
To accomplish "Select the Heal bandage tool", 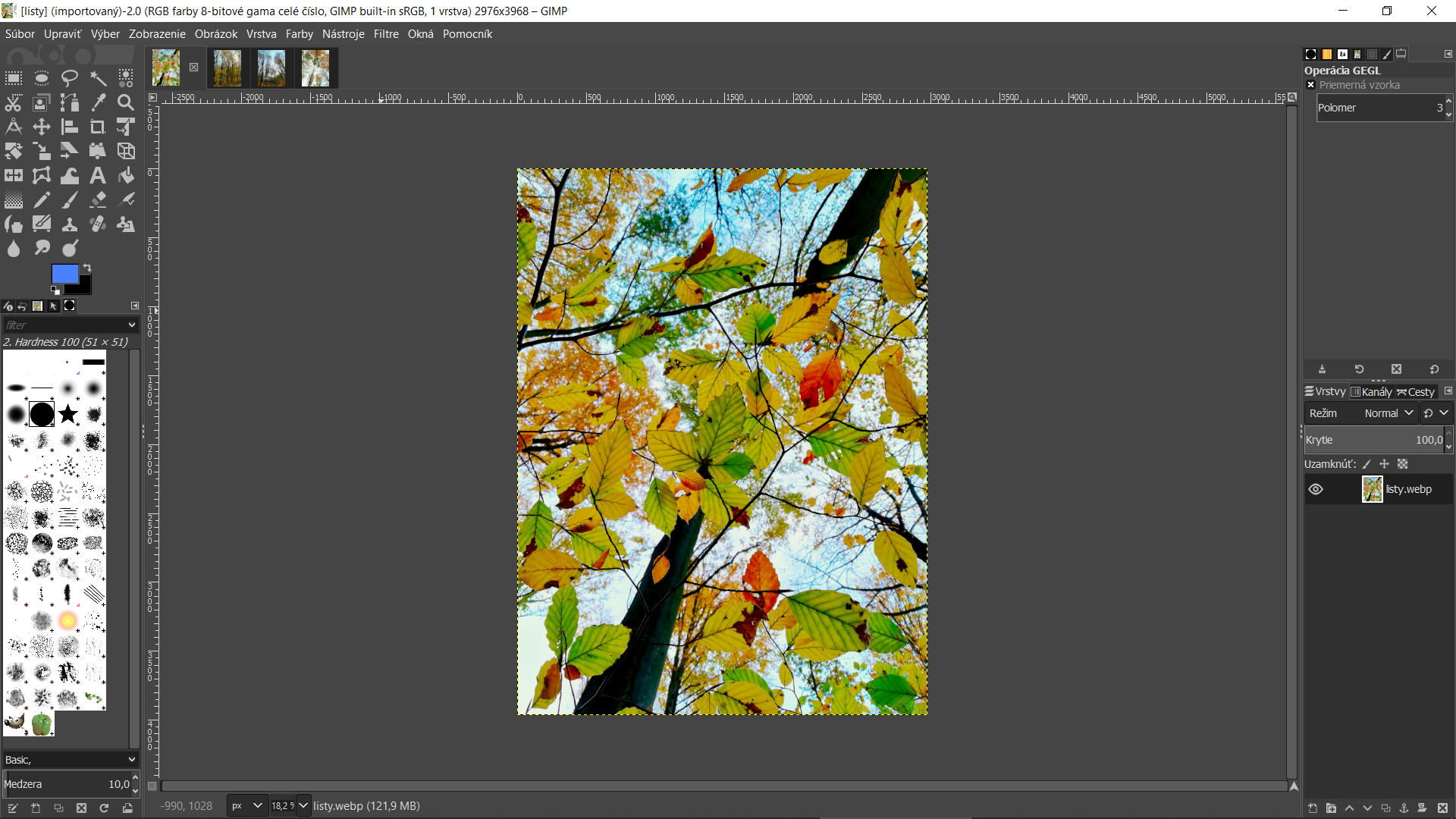I will tap(98, 224).
